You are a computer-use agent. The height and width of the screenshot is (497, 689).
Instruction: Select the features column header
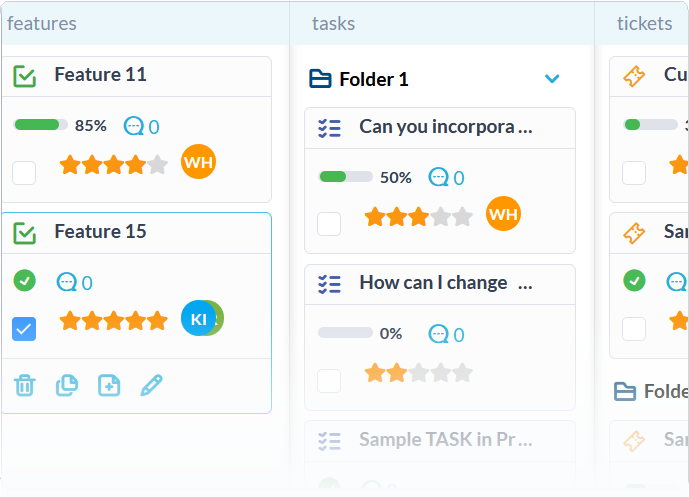pyautogui.click(x=42, y=23)
